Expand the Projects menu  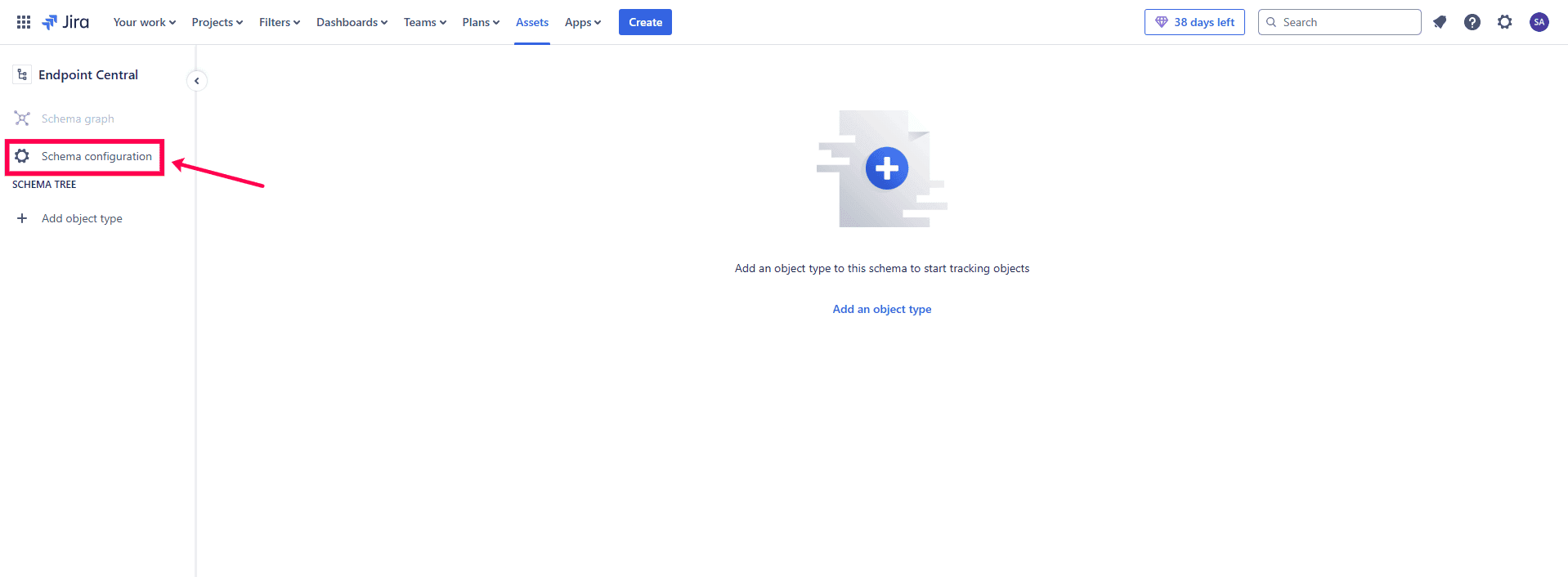217,22
